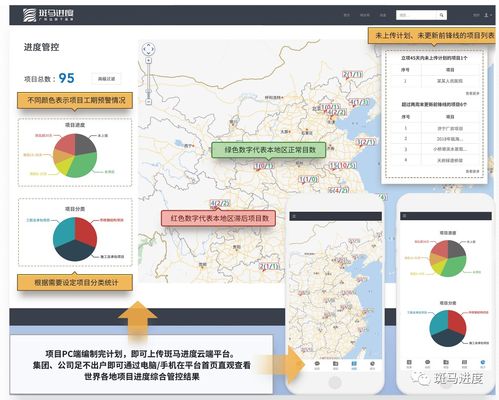Click the magnifier search icon in header
Screen dimensions: 499x400
[441, 15]
